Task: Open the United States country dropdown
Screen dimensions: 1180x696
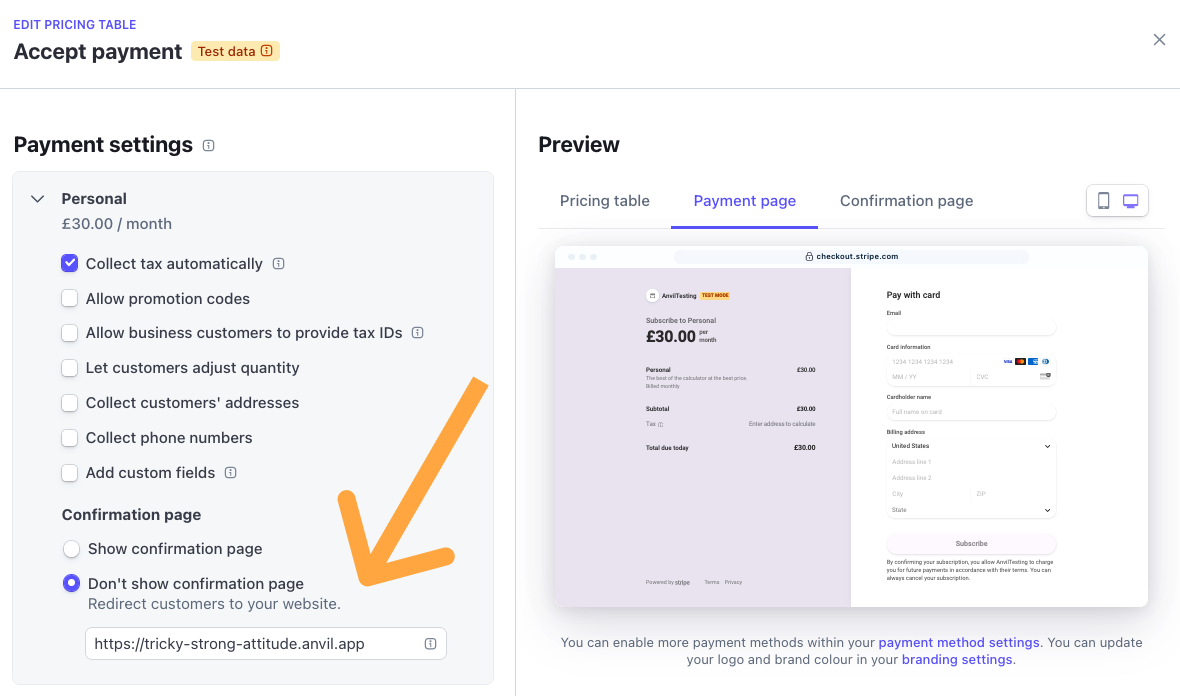Action: tap(971, 446)
